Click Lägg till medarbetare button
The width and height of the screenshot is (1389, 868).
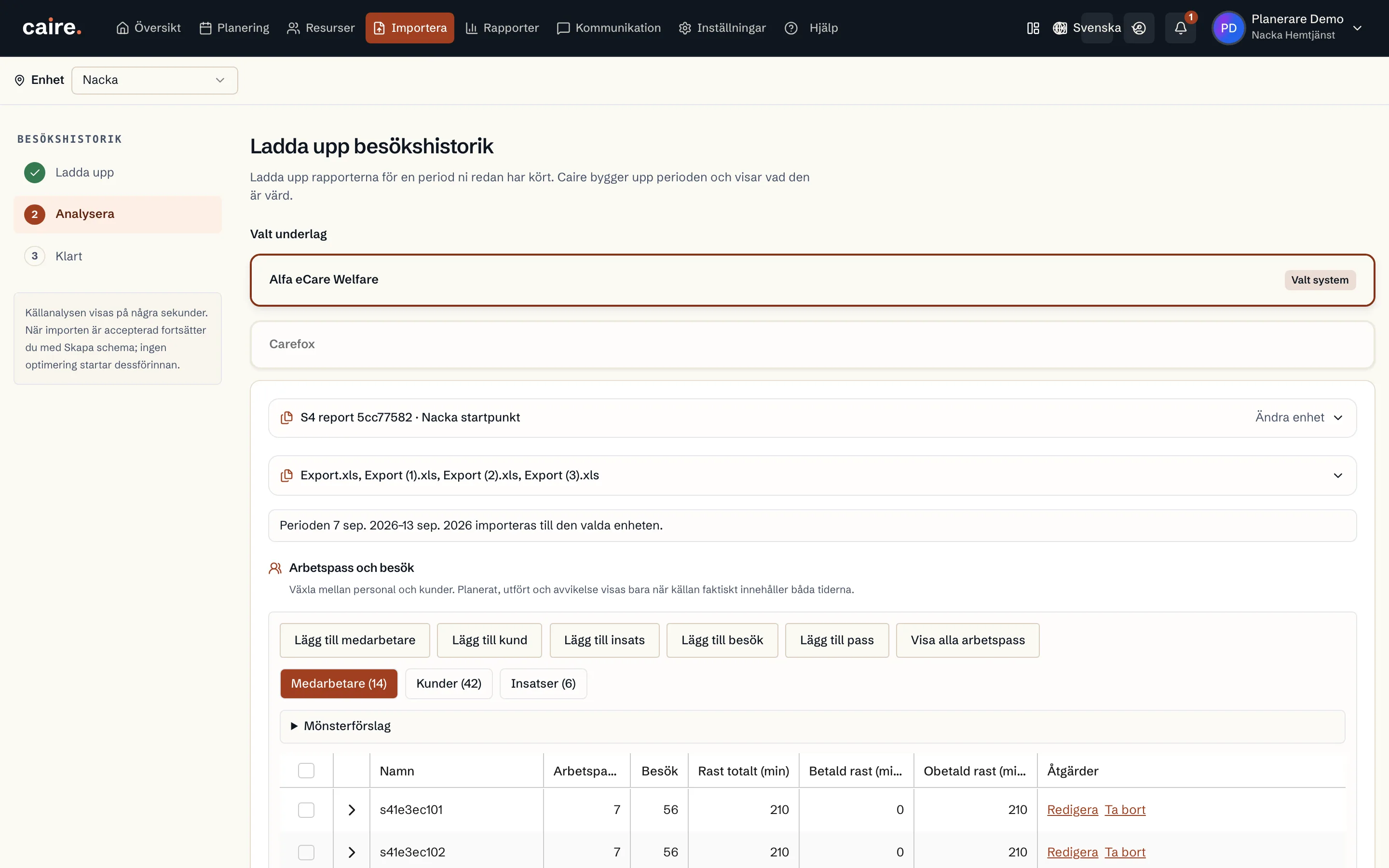(354, 640)
